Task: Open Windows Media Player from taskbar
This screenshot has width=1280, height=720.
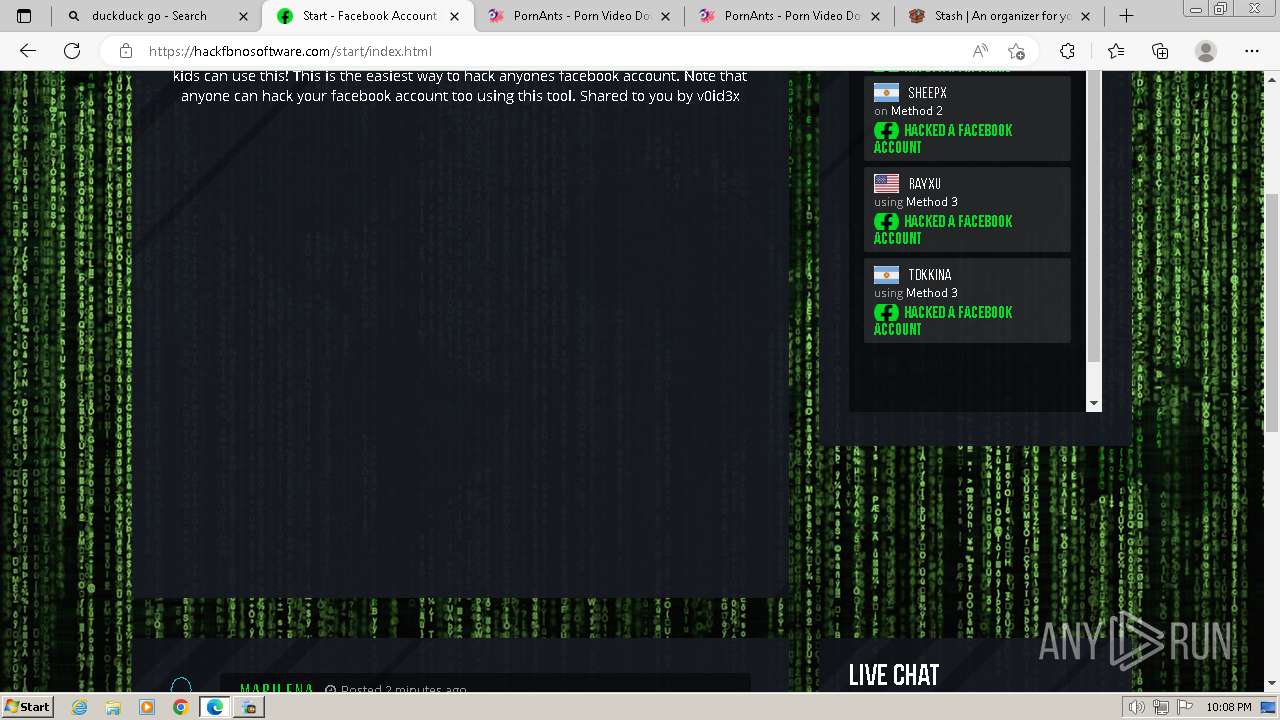Action: 147,707
